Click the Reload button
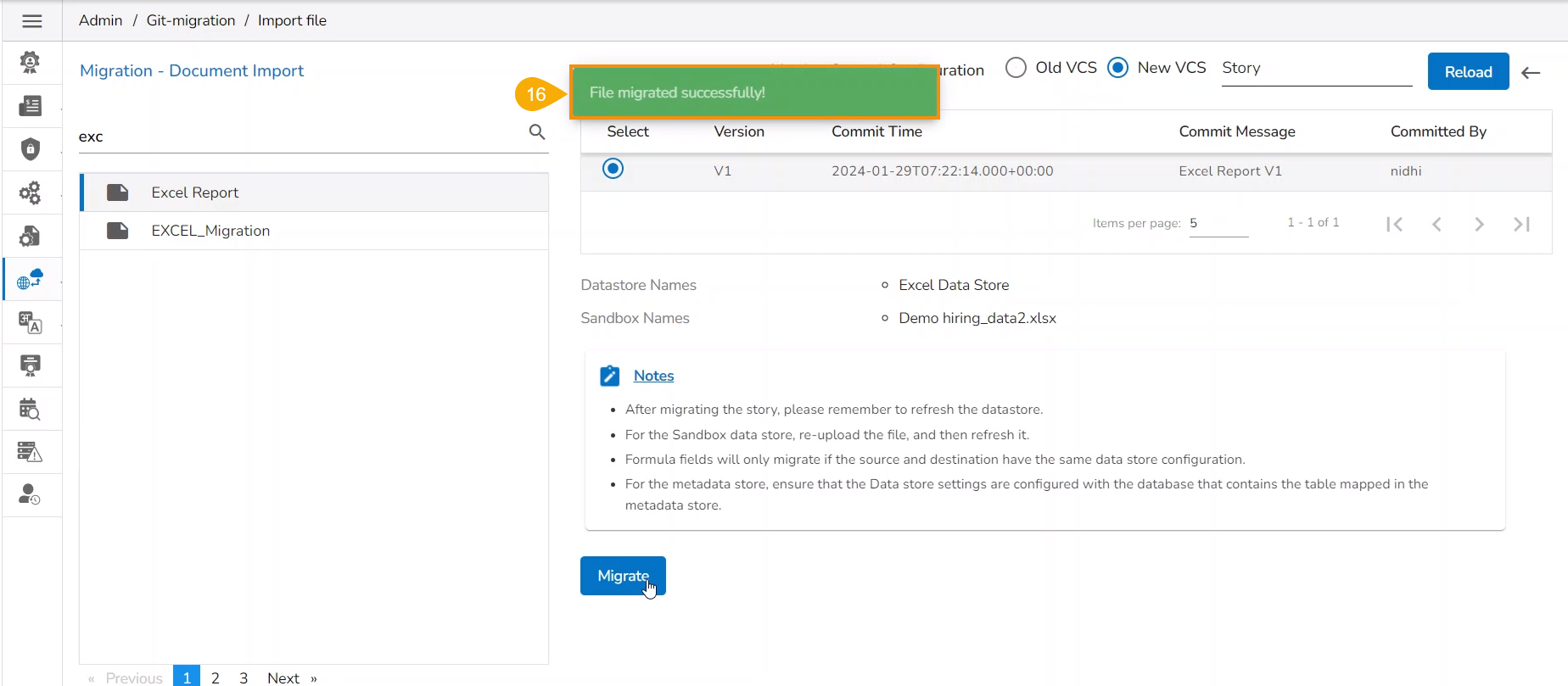Viewport: 1568px width, 686px height. pos(1468,72)
